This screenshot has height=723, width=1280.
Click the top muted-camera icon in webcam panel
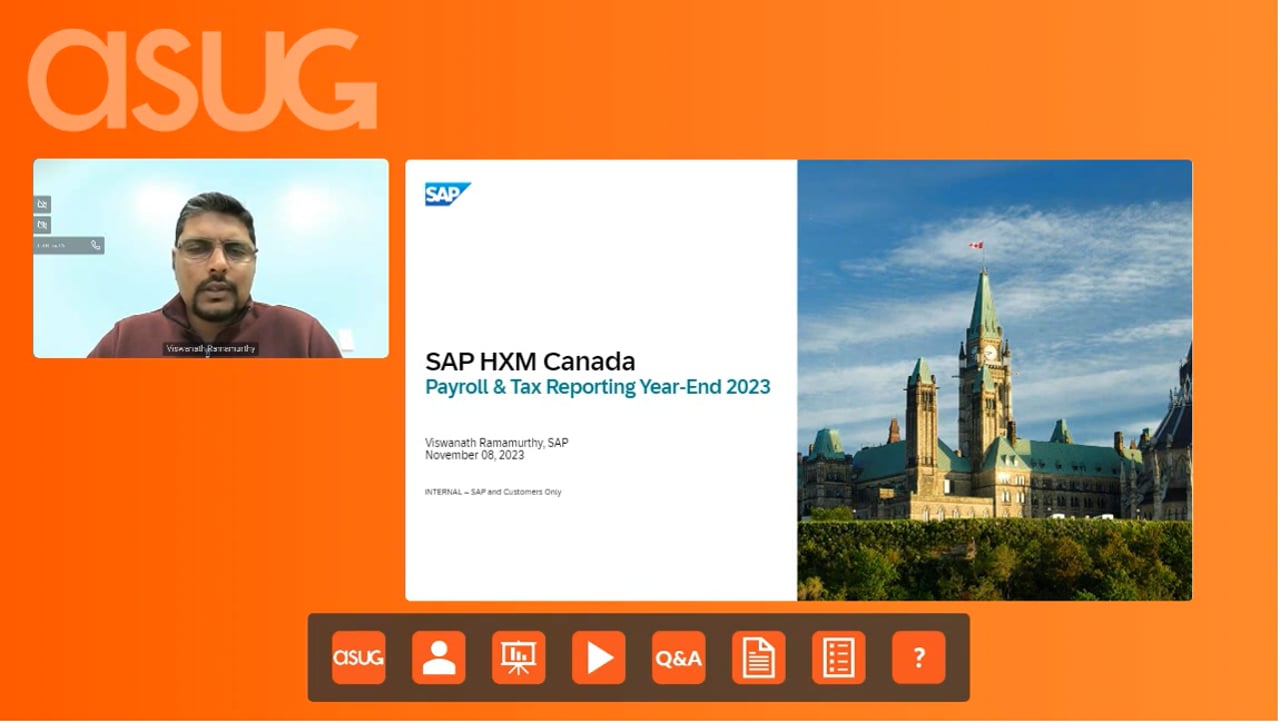point(42,204)
